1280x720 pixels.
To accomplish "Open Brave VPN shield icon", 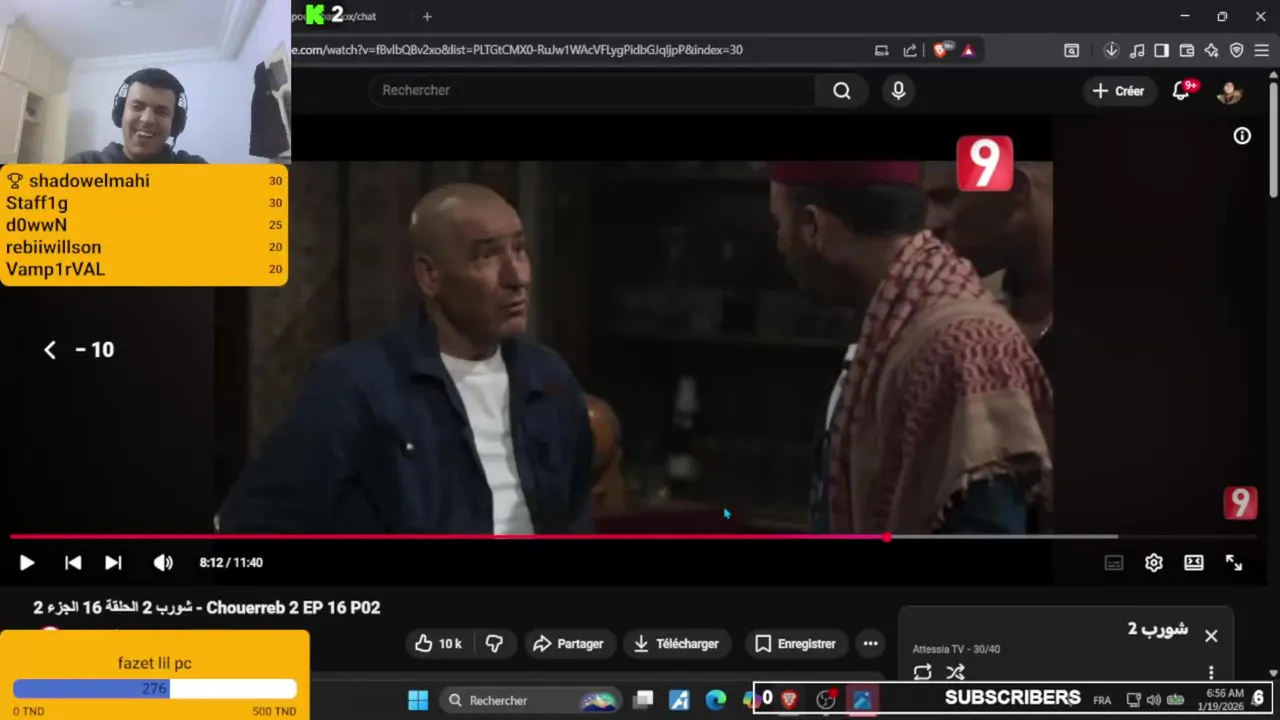I will point(1237,50).
